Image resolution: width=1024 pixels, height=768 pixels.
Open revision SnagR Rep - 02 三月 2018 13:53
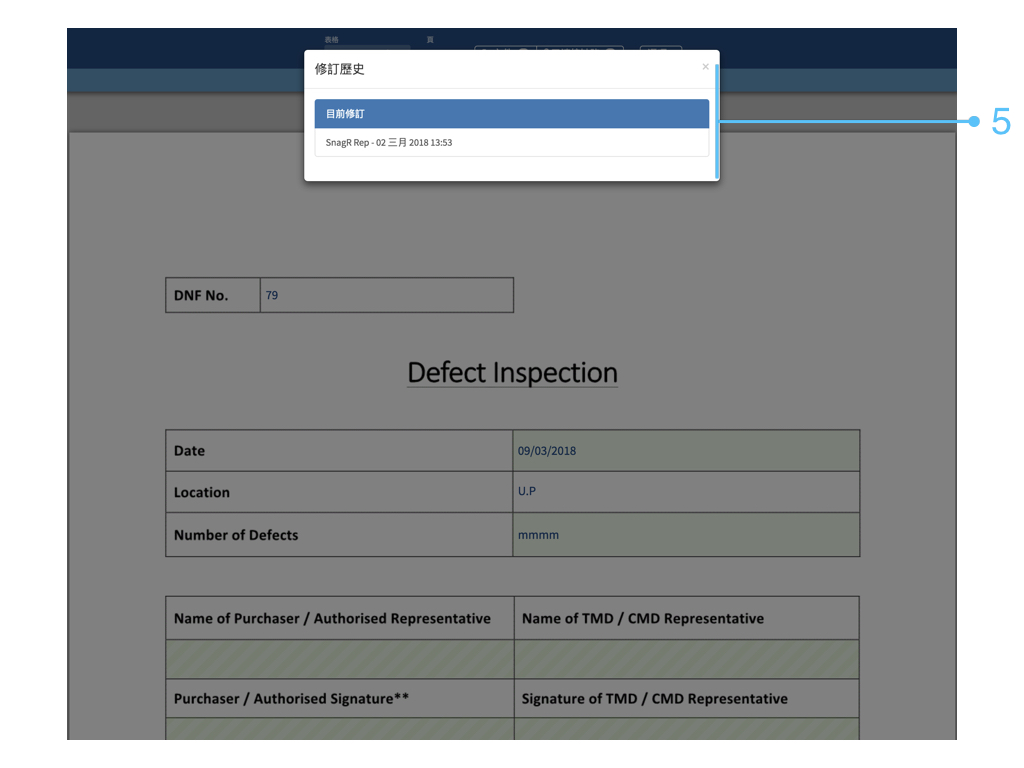click(x=511, y=142)
